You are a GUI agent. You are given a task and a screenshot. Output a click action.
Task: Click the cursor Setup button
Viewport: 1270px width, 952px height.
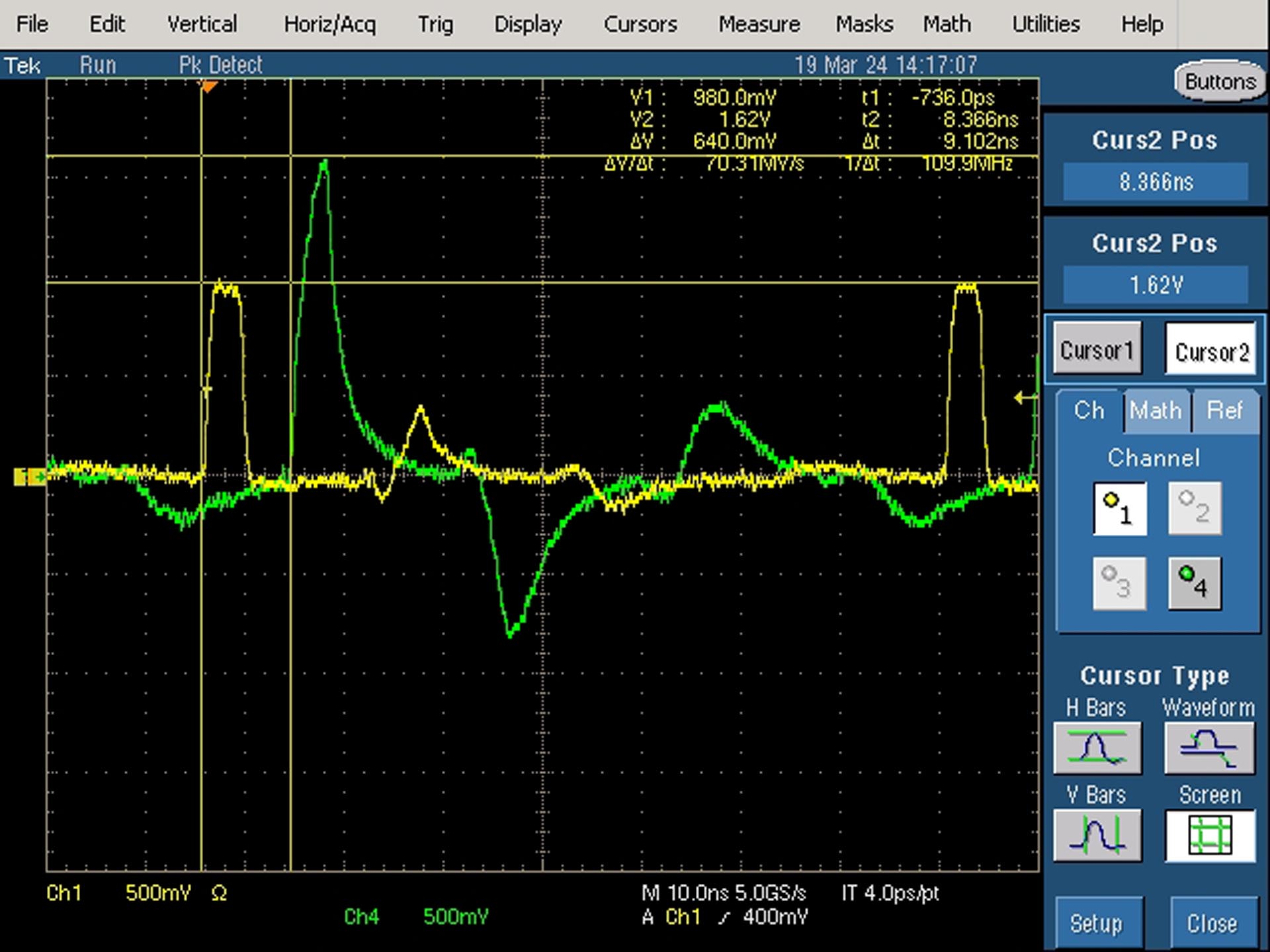click(1097, 923)
